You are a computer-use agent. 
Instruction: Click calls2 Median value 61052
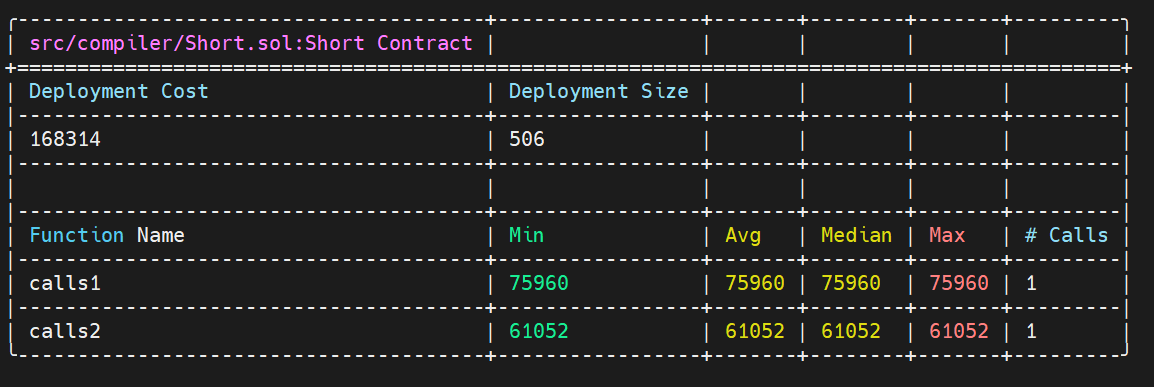tap(851, 331)
